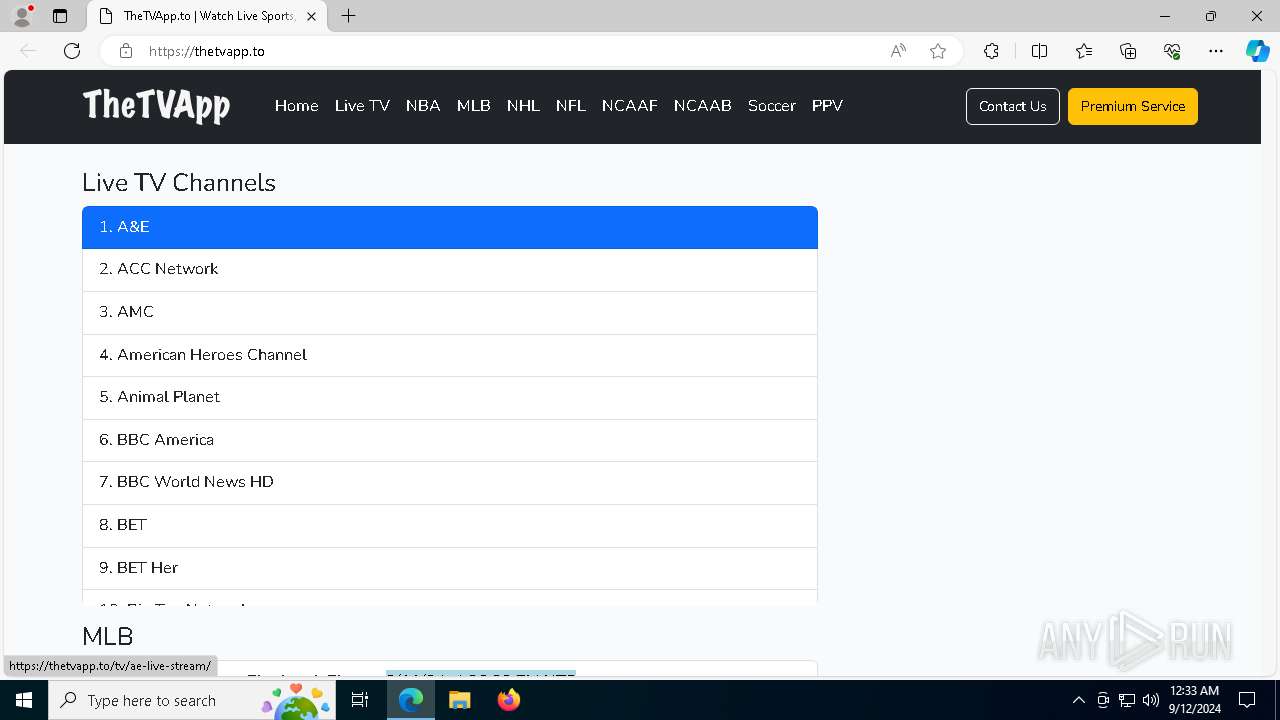This screenshot has height=720, width=1280.
Task: Open Animal Planet channel
Action: tap(450, 397)
